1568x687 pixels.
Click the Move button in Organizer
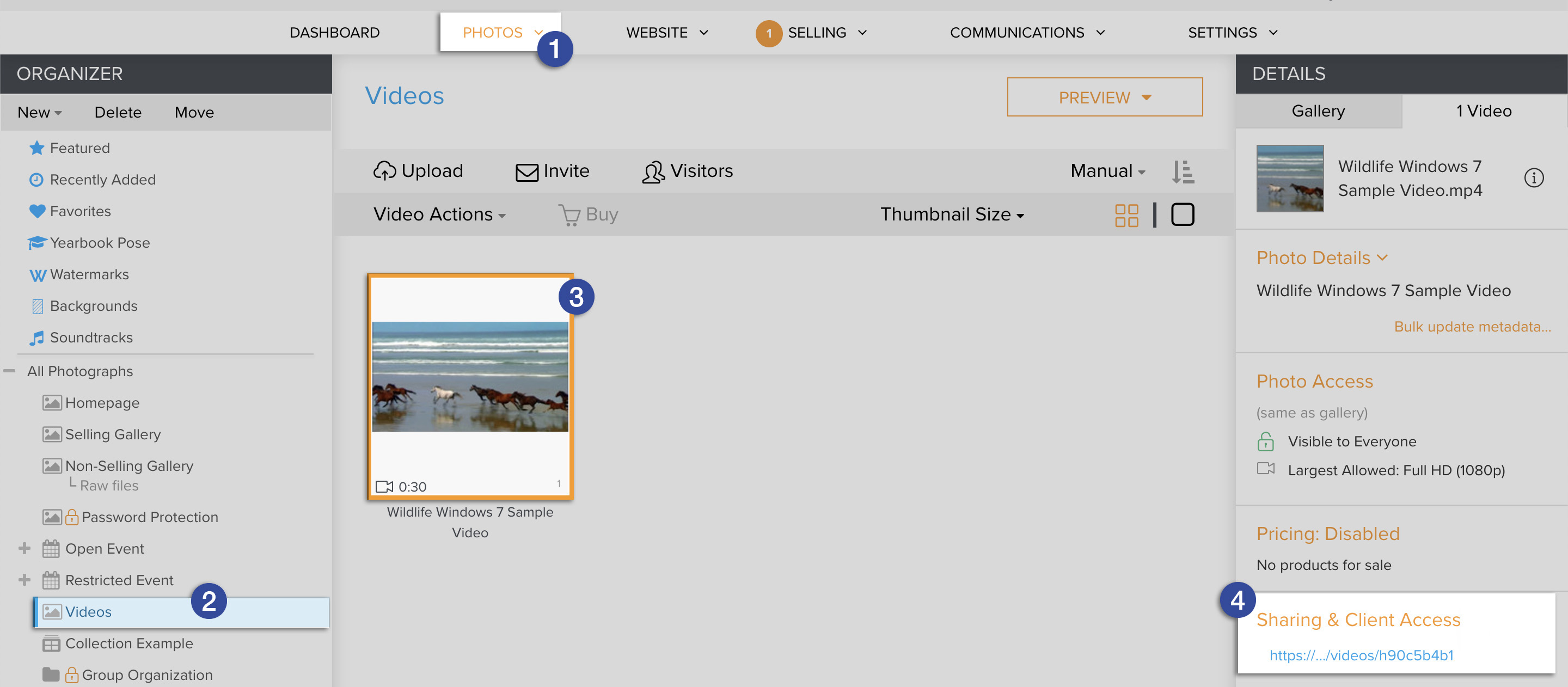[x=194, y=113]
